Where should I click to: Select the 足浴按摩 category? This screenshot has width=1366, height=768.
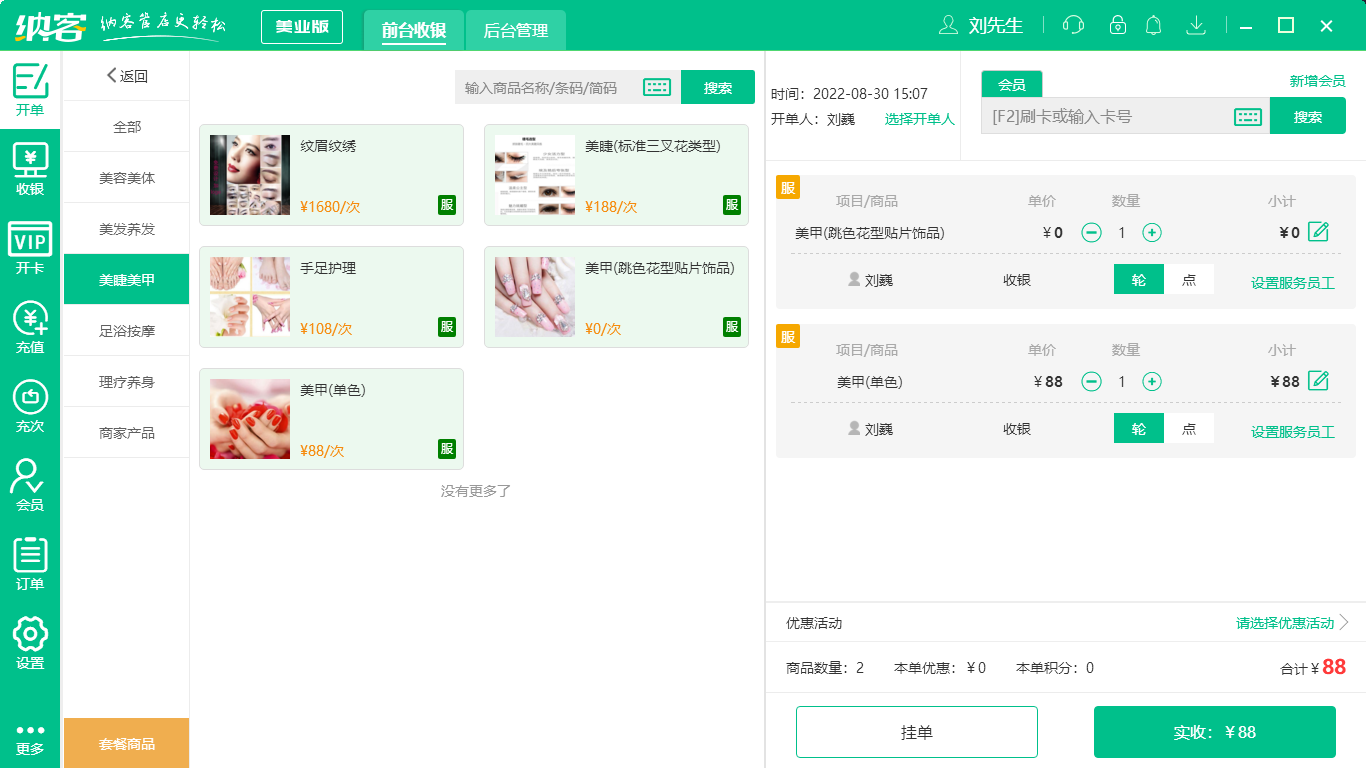(126, 330)
